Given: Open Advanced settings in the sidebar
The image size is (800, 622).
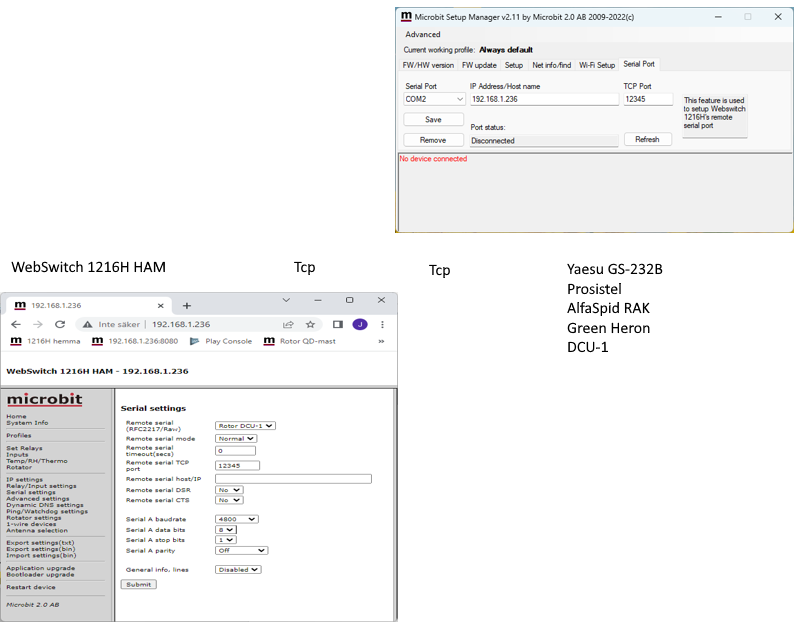Looking at the screenshot, I should coord(38,499).
